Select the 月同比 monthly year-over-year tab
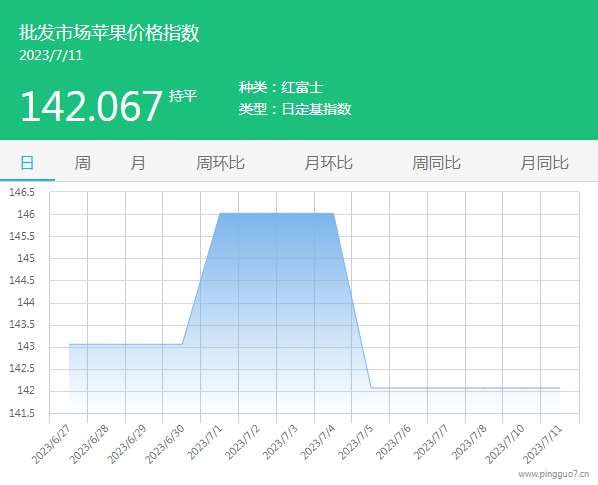The image size is (598, 485). tap(545, 163)
